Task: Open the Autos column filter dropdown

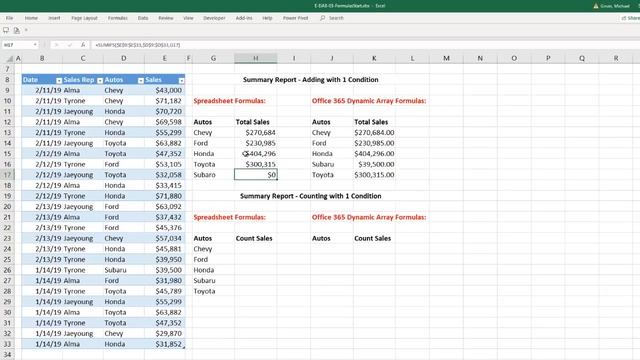Action: tap(140, 80)
